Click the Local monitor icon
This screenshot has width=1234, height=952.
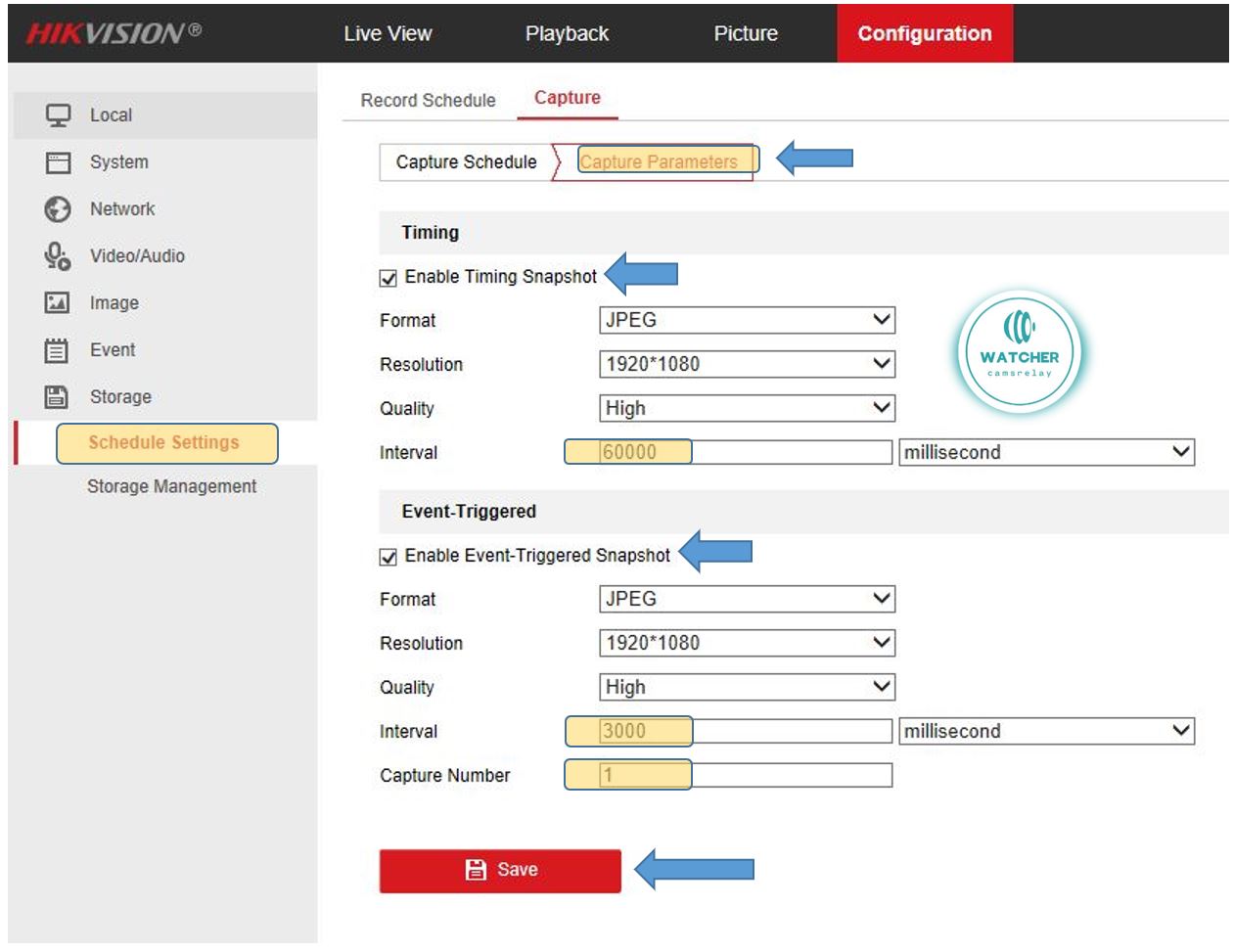pyautogui.click(x=58, y=115)
